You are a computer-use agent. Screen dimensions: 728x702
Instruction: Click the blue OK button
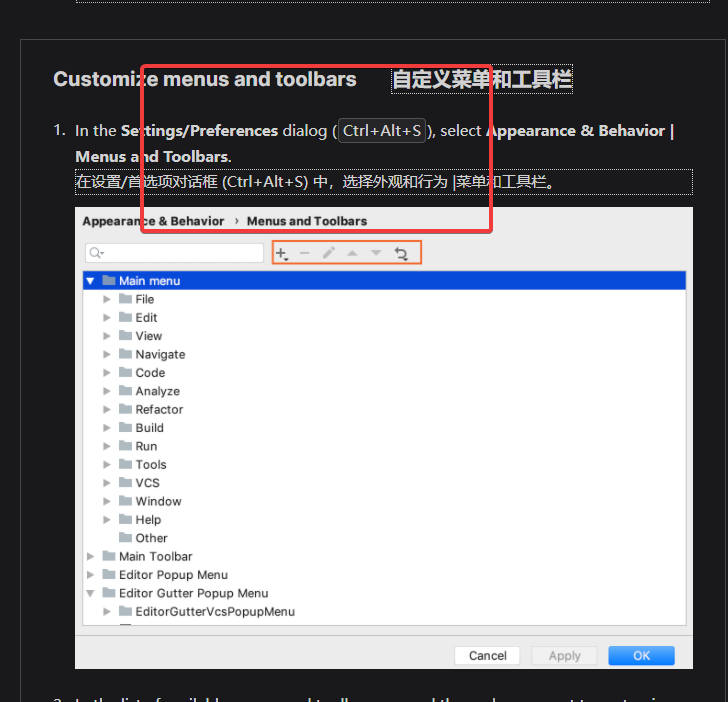point(641,656)
